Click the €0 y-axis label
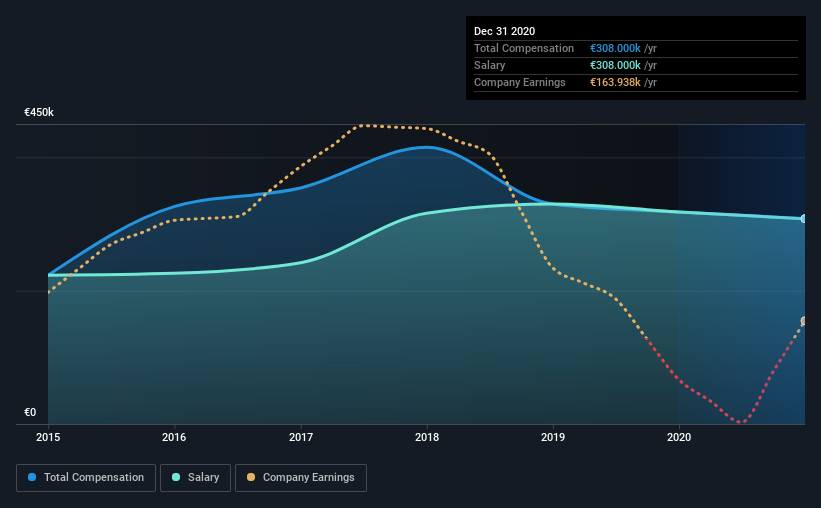The width and height of the screenshot is (821, 508). click(30, 412)
